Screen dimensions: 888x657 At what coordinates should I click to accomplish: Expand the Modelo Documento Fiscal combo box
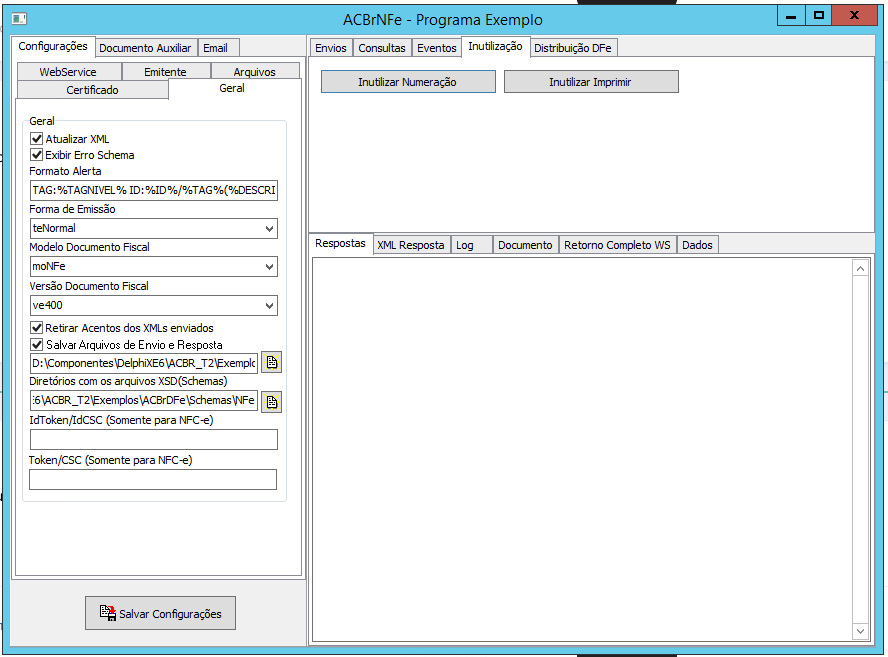270,267
